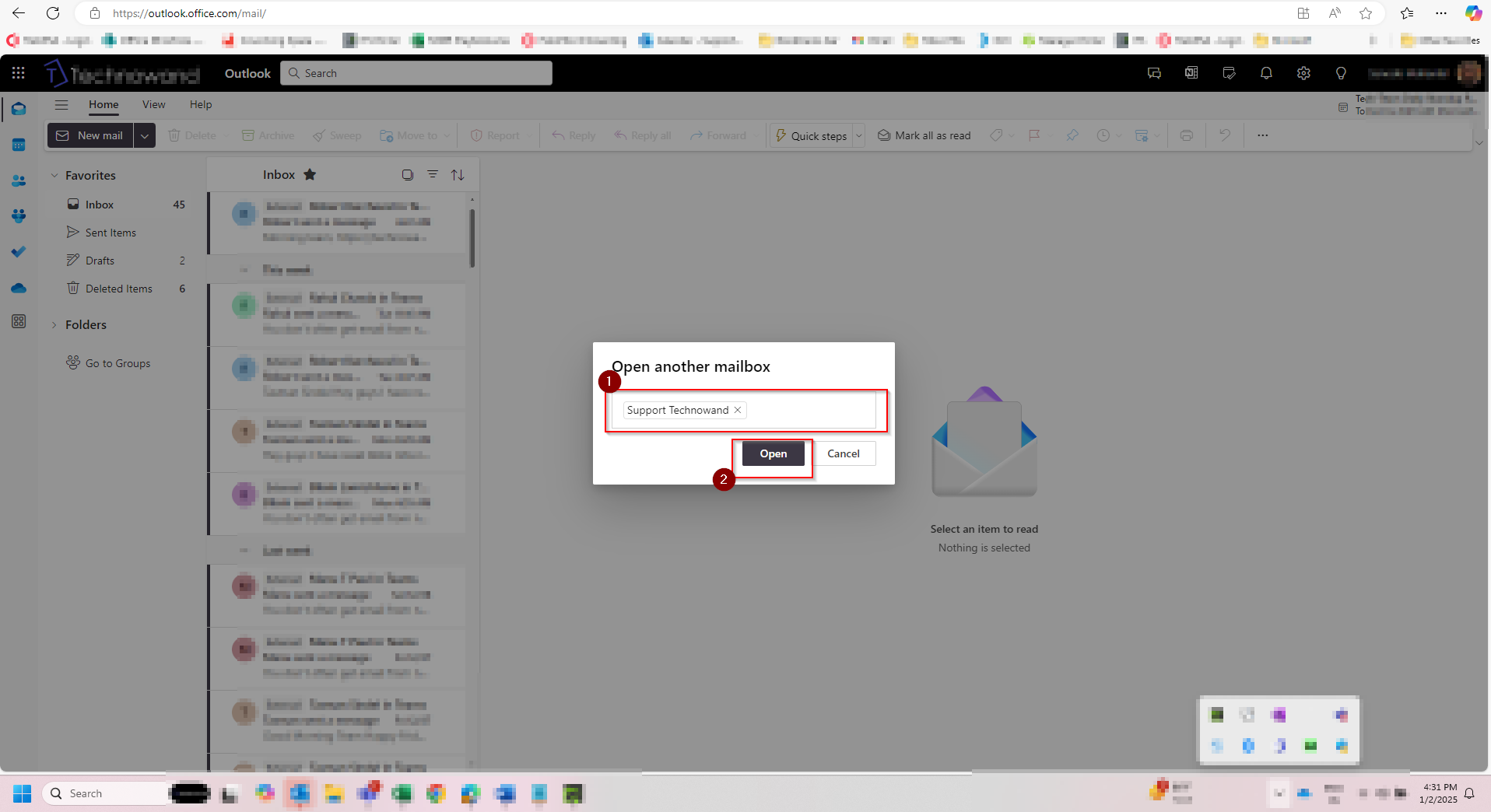The image size is (1491, 812).
Task: Click the Categorize tag icon in the ribbon
Action: pos(996,135)
